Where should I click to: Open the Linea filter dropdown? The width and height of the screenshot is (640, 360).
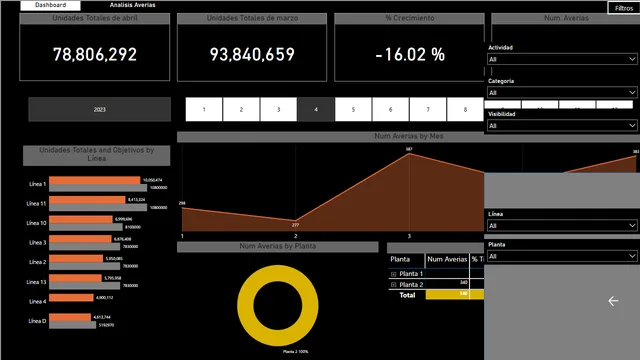pos(562,226)
